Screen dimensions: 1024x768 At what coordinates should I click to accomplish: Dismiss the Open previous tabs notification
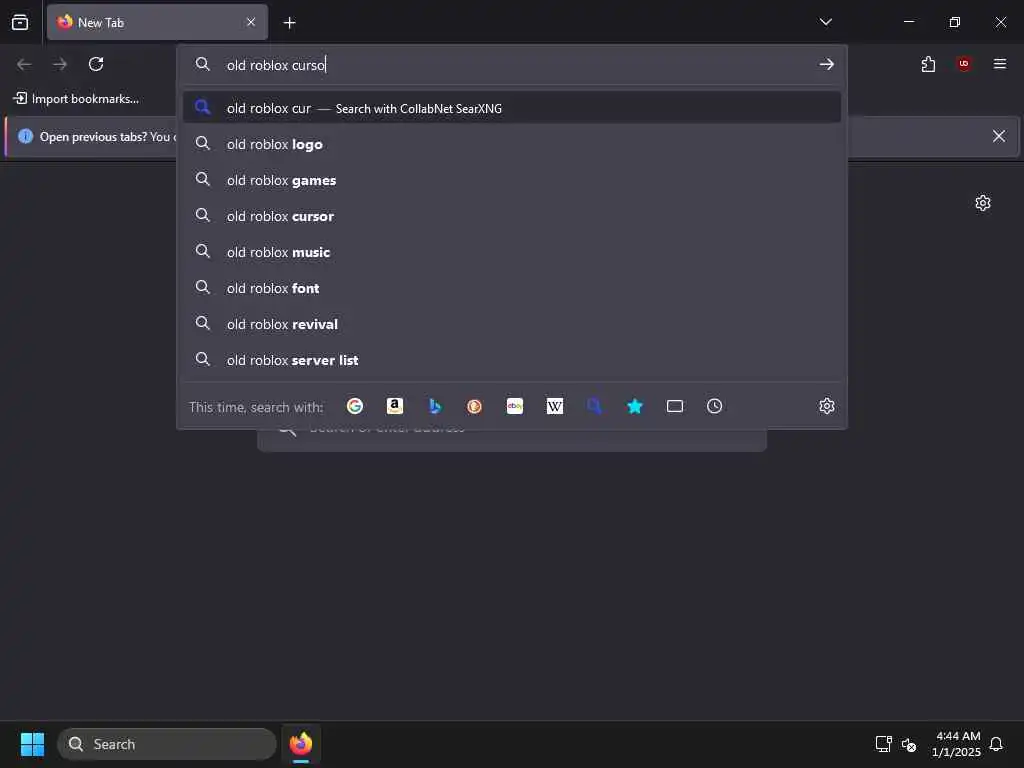point(999,136)
